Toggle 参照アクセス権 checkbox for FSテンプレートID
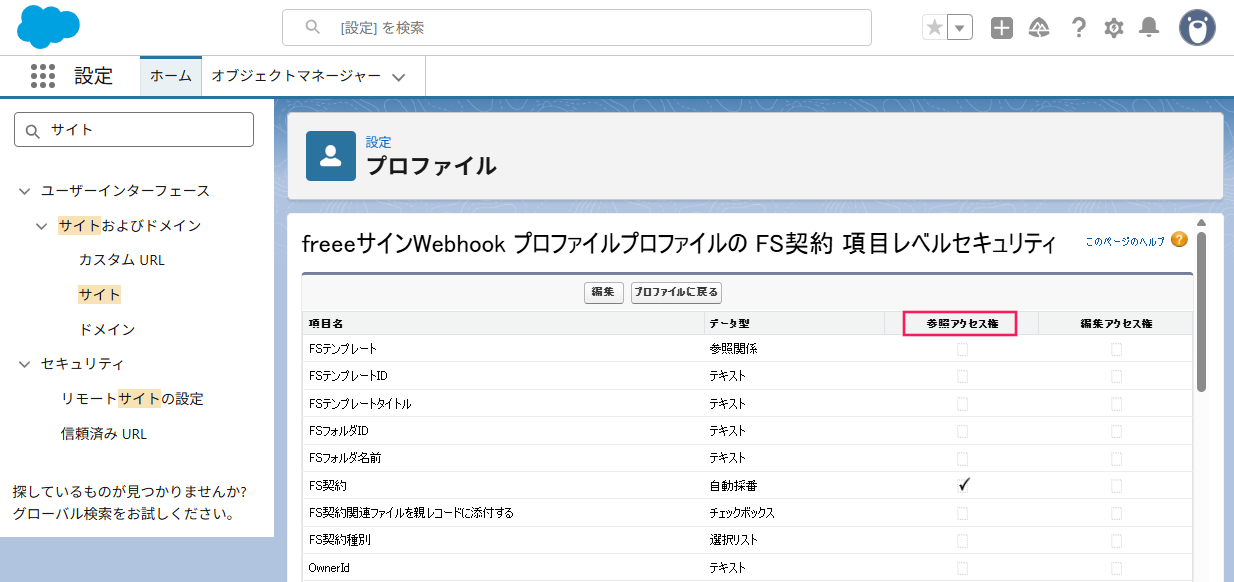 [x=962, y=376]
